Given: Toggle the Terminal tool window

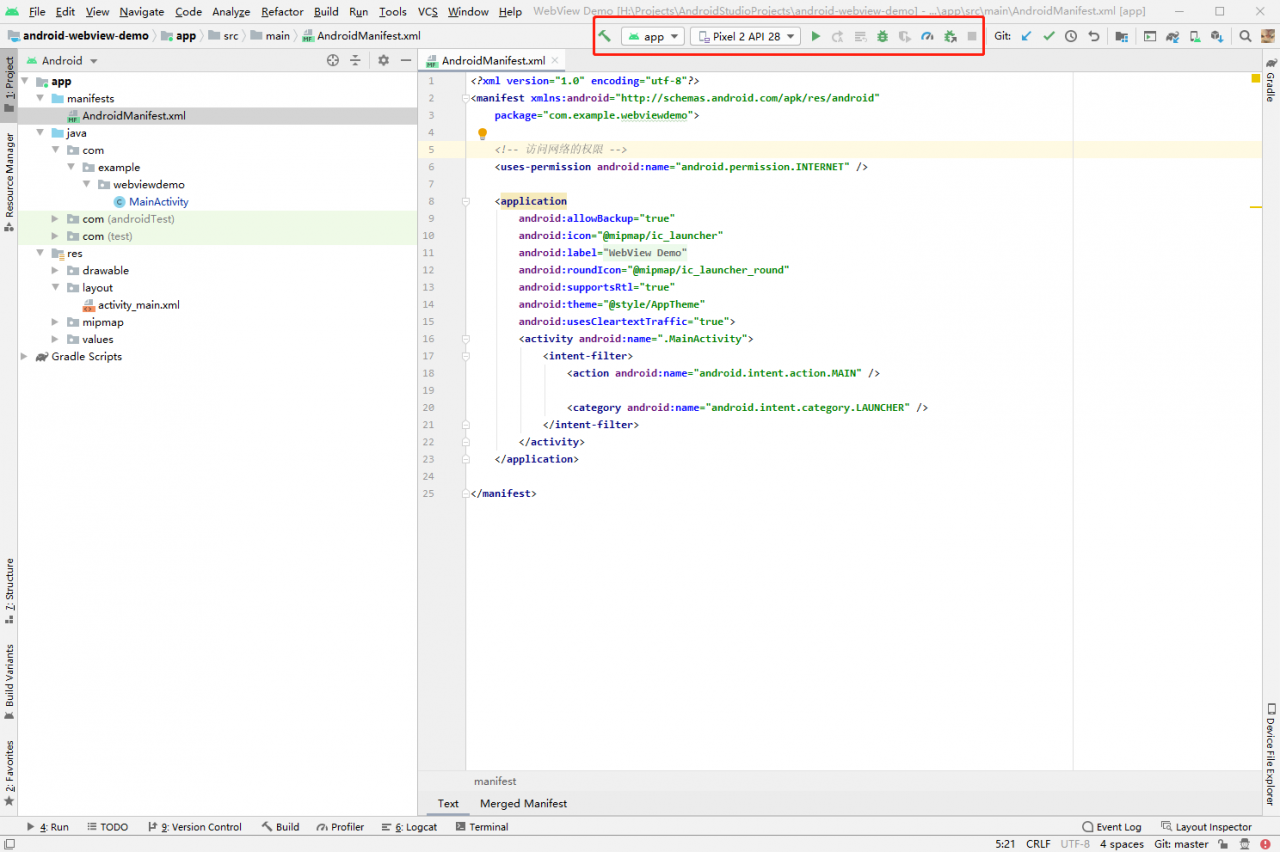Looking at the screenshot, I should (482, 827).
